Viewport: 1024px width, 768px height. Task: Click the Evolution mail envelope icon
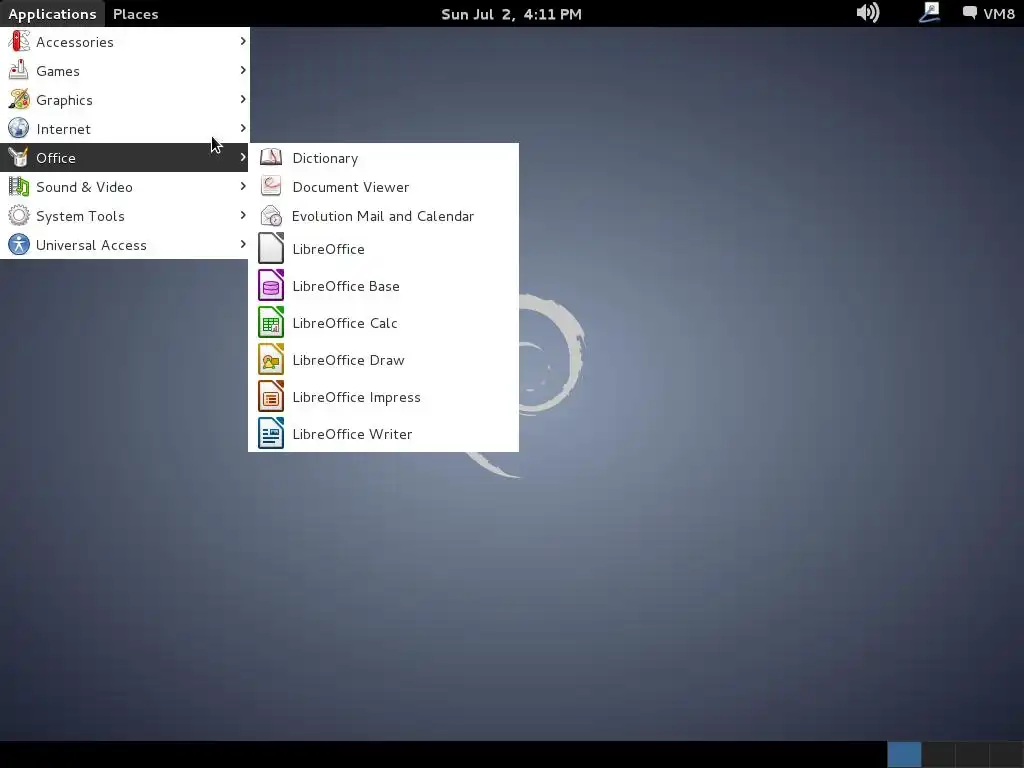pyautogui.click(x=271, y=216)
